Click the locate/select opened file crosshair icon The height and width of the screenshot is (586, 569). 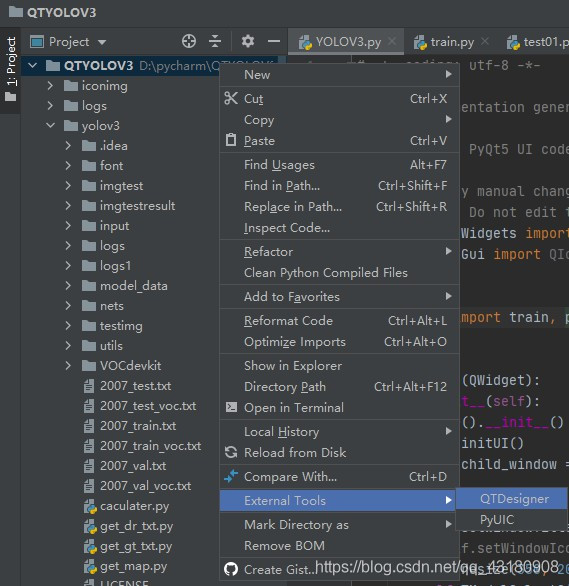pyautogui.click(x=189, y=41)
